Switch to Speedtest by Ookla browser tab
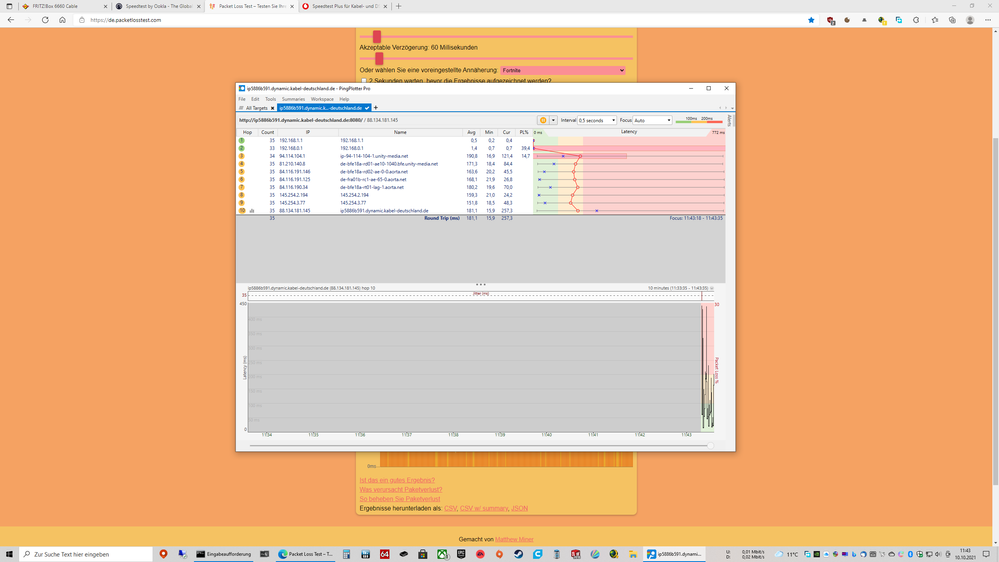Screen dimensions: 999x562 [158, 6]
